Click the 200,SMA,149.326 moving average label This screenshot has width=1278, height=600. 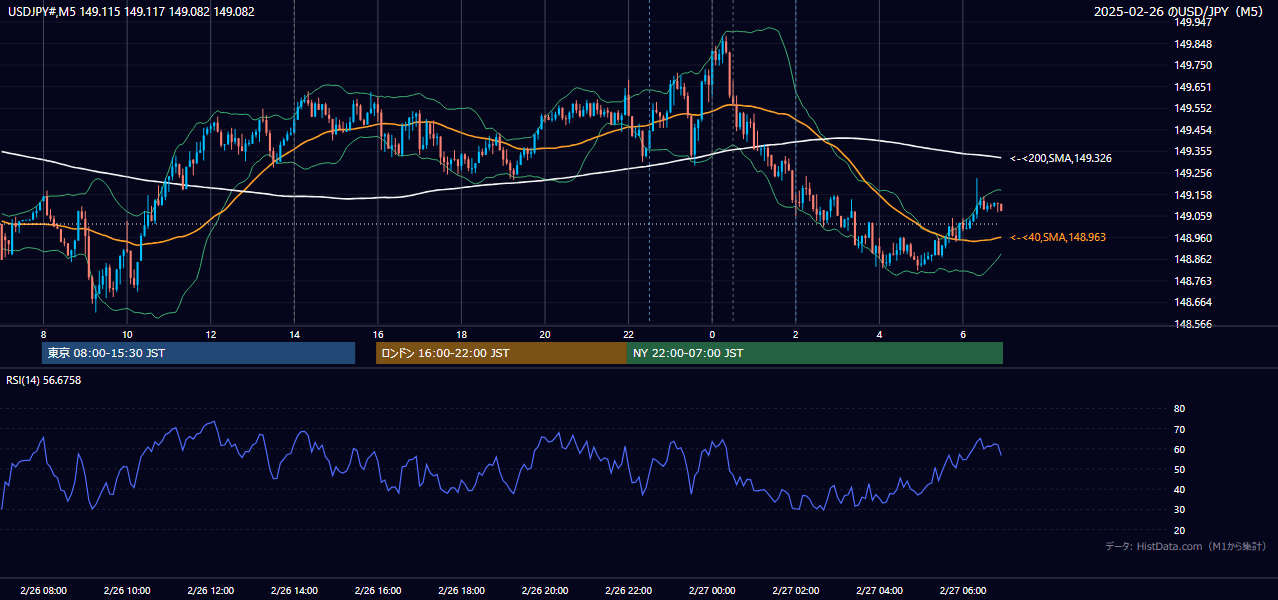(x=1061, y=158)
